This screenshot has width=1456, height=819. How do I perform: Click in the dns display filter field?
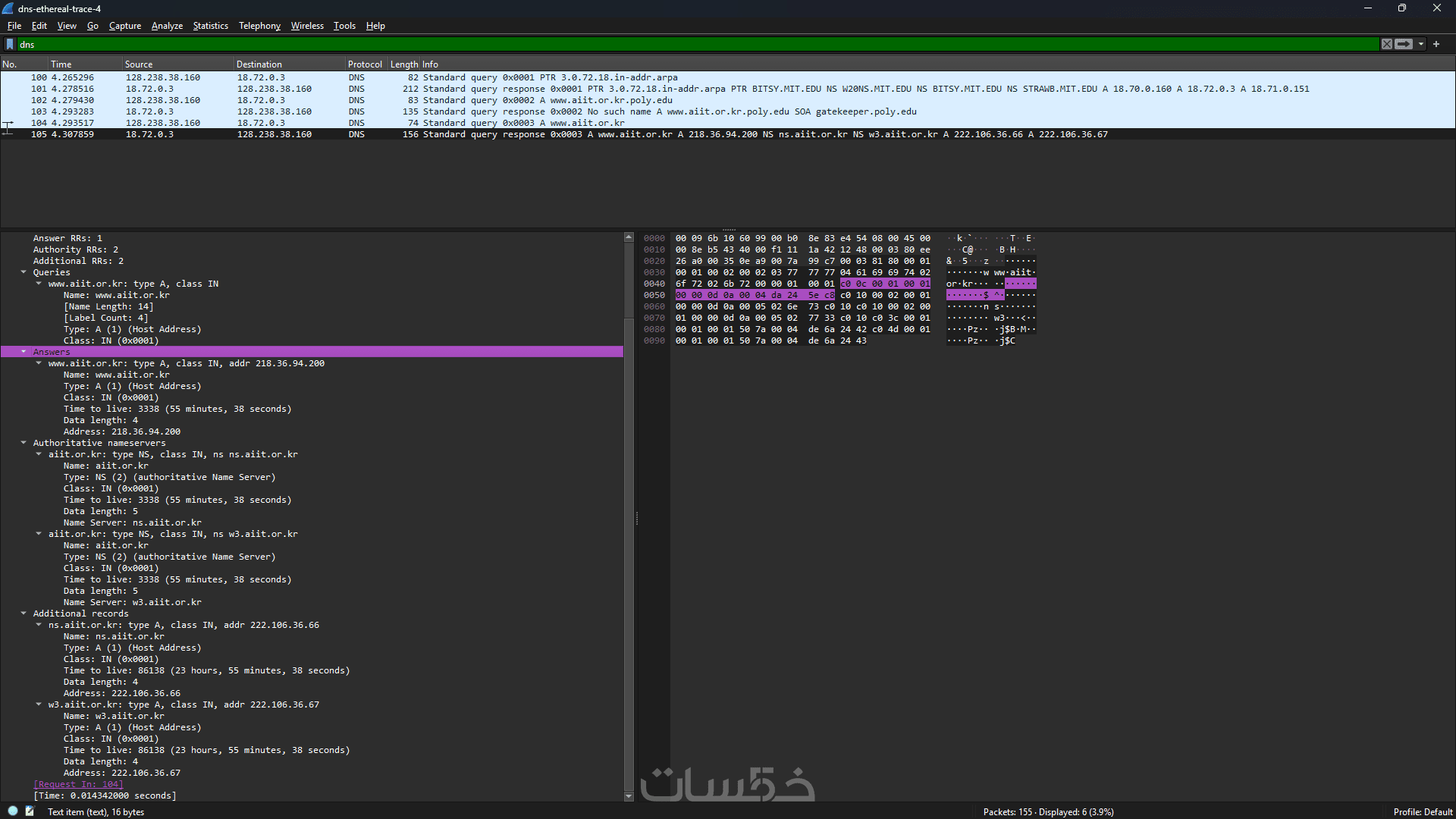coord(682,45)
